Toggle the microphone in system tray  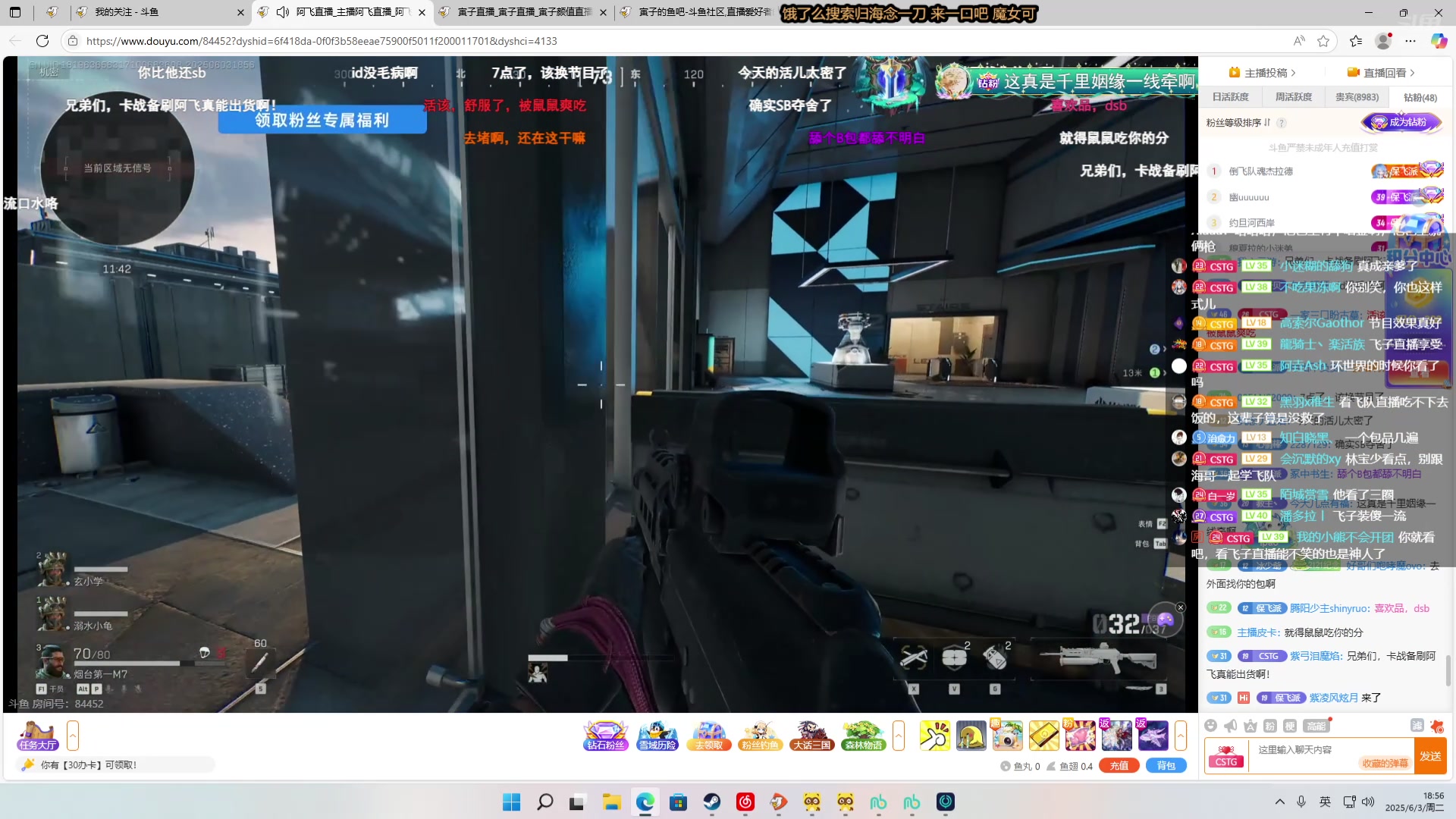tap(1301, 802)
